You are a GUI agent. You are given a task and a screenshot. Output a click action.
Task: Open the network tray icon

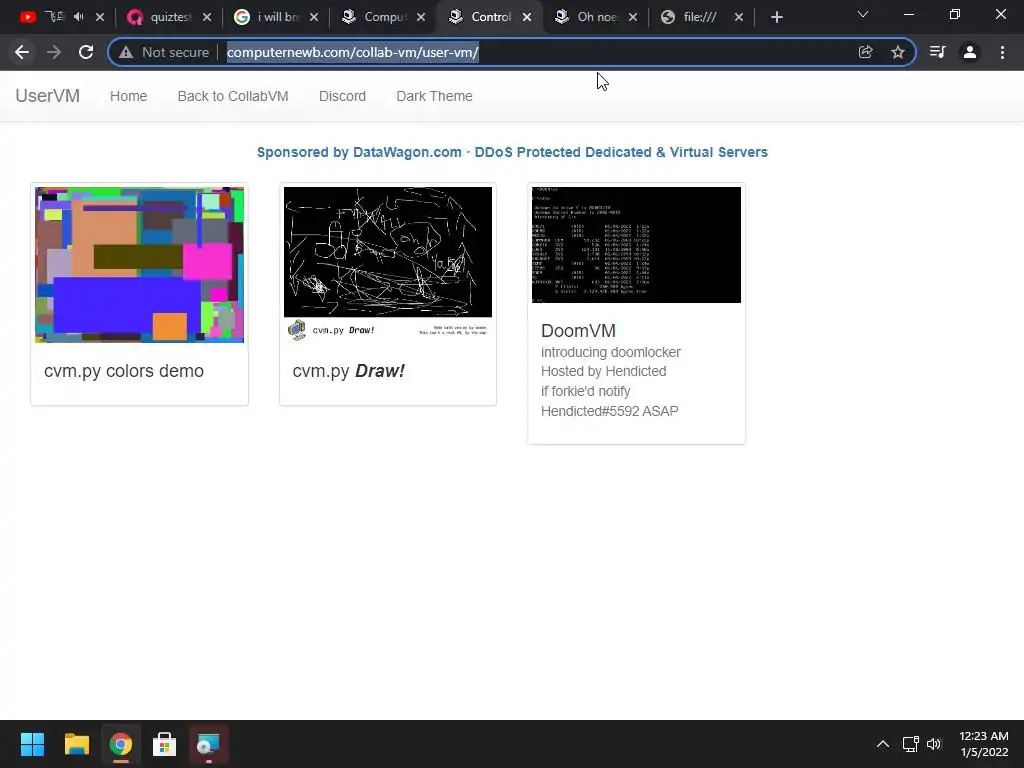(x=910, y=744)
